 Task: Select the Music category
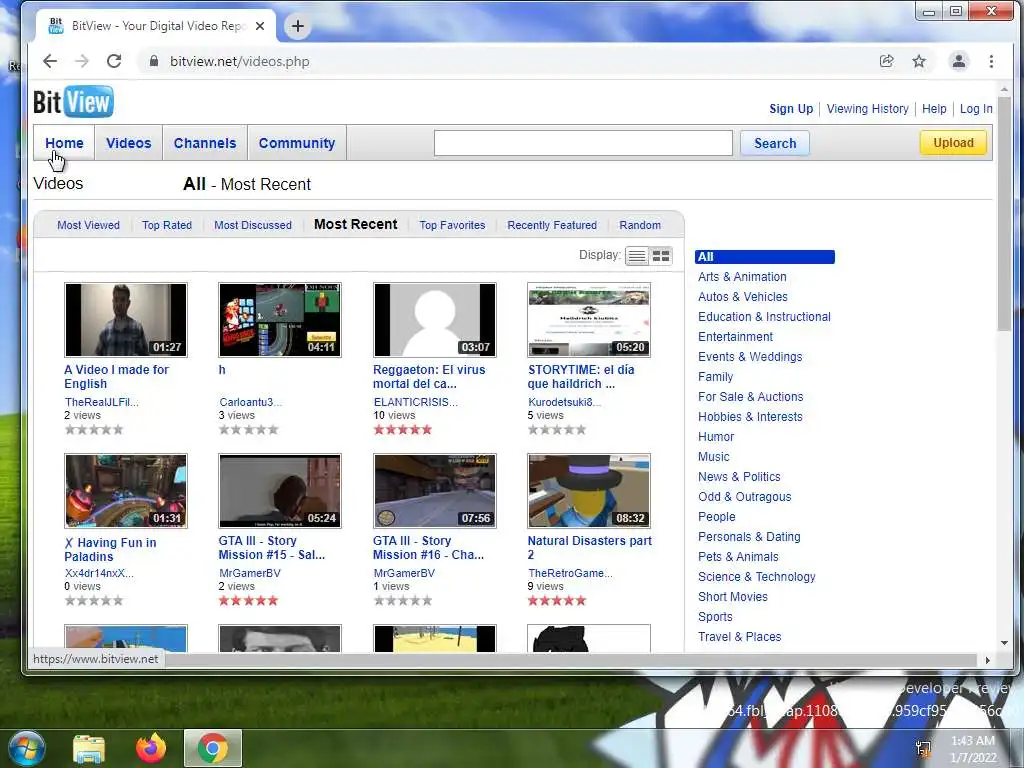click(x=714, y=457)
